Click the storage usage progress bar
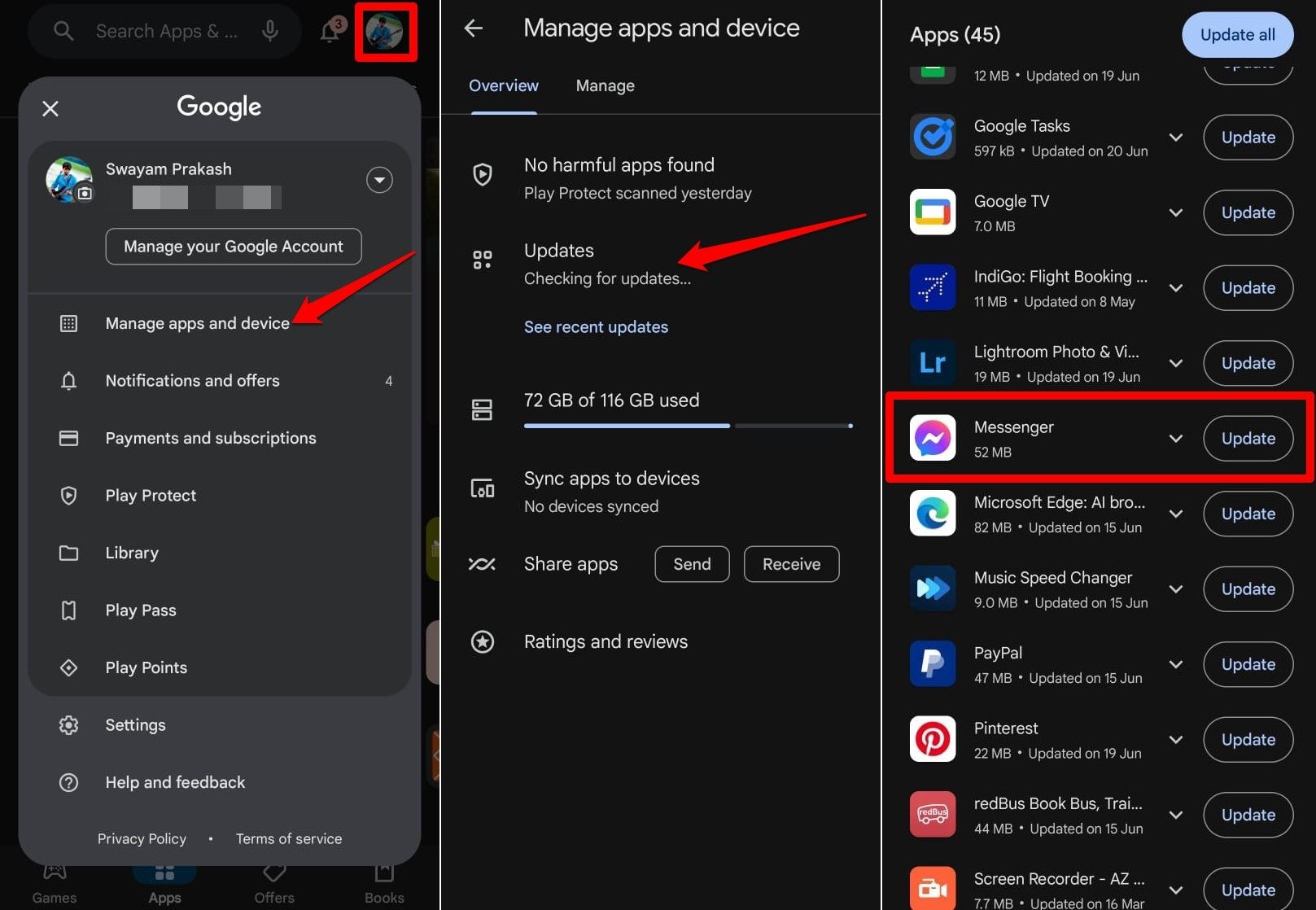 (688, 426)
